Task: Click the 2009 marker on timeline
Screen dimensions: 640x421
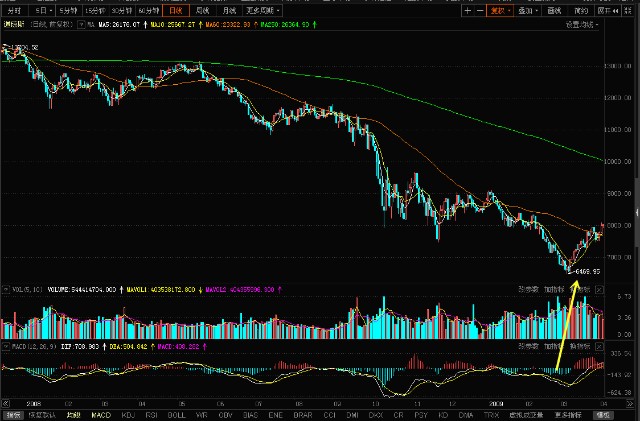Action: point(496,404)
